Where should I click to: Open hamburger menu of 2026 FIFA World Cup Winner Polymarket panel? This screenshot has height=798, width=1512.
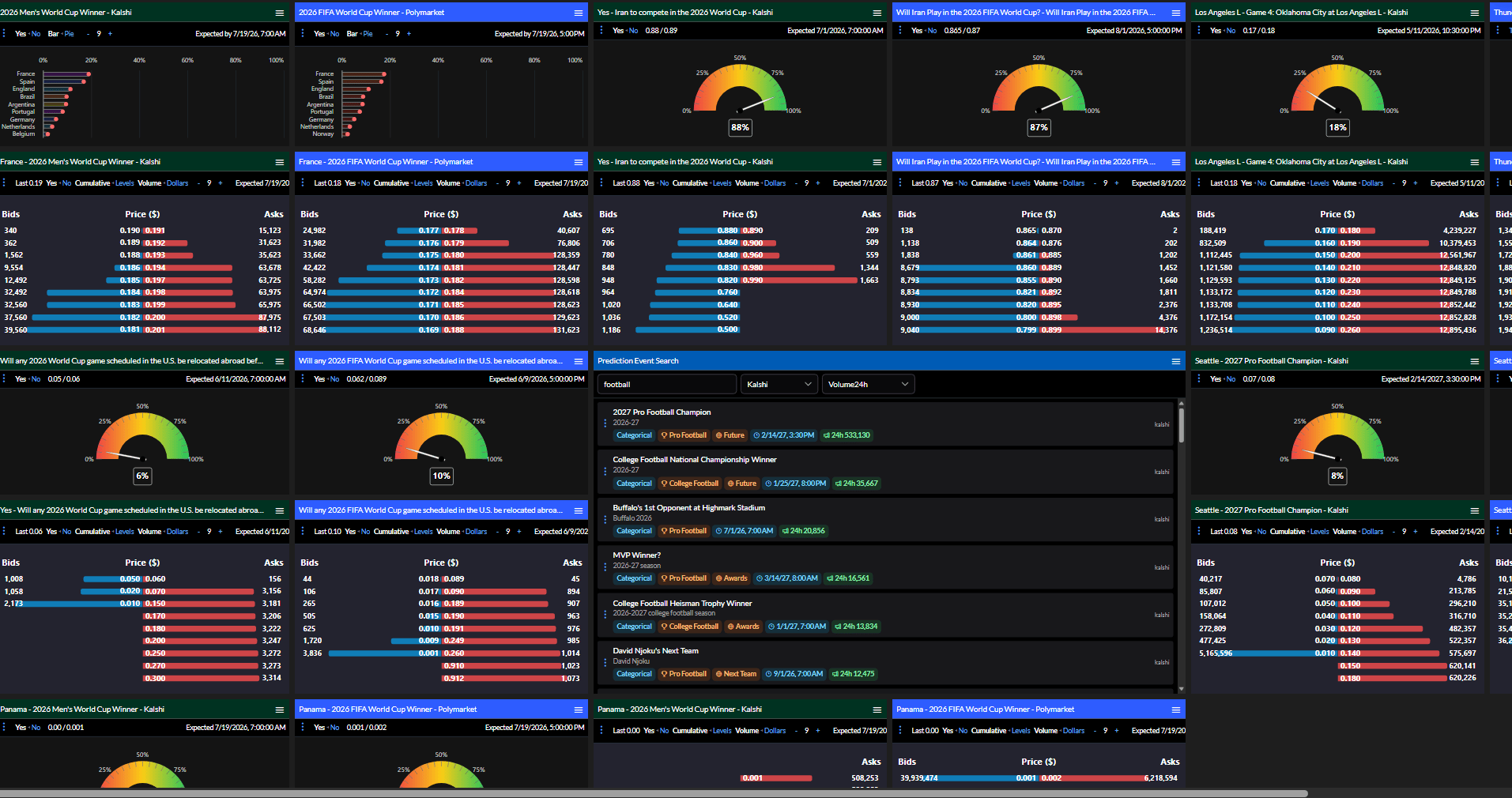click(579, 13)
